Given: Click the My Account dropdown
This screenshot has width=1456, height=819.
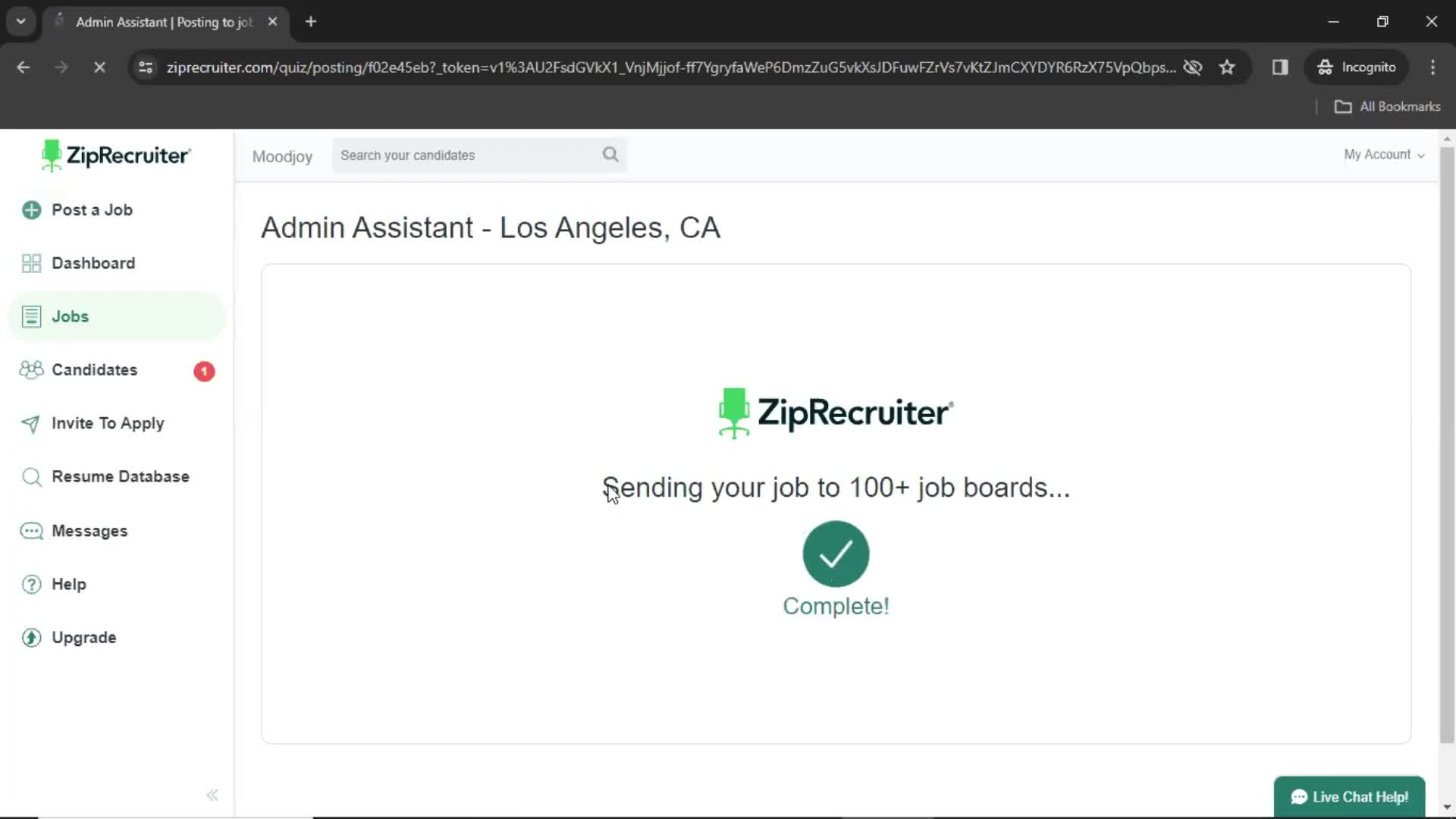Looking at the screenshot, I should pos(1383,154).
